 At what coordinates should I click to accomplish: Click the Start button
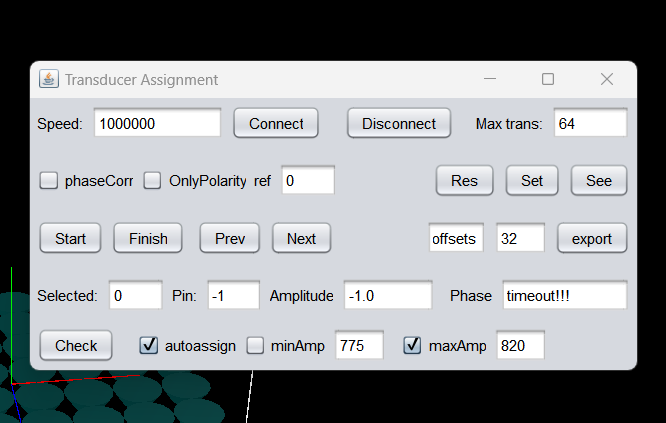tap(70, 238)
